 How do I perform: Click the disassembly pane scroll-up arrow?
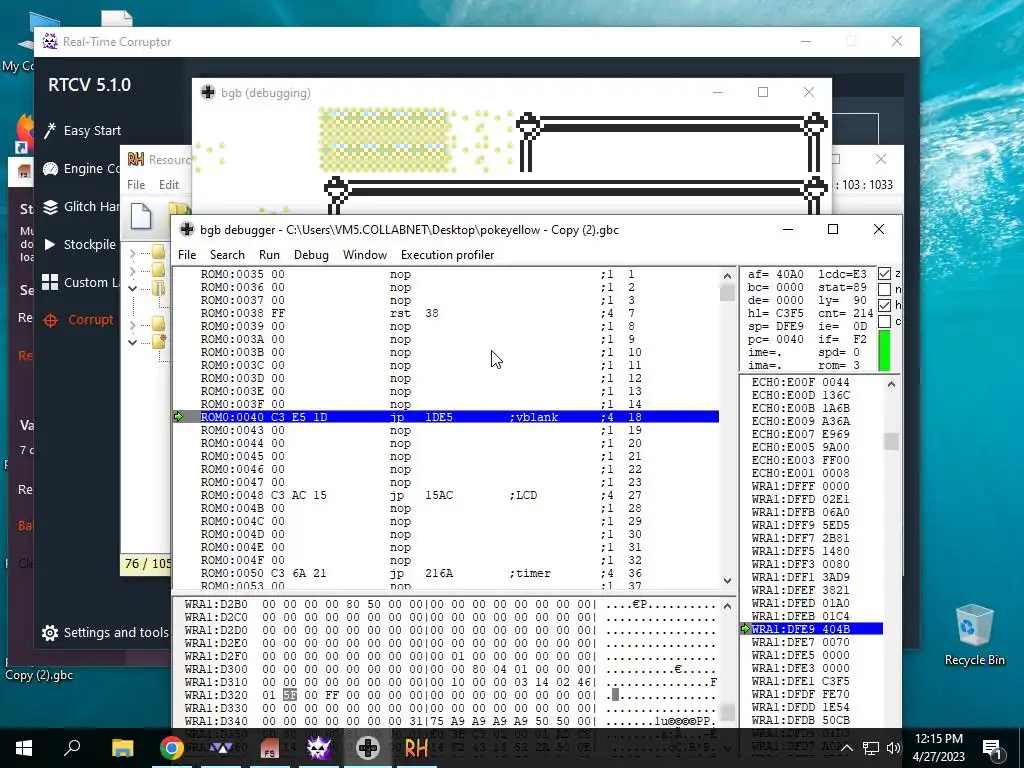point(727,276)
